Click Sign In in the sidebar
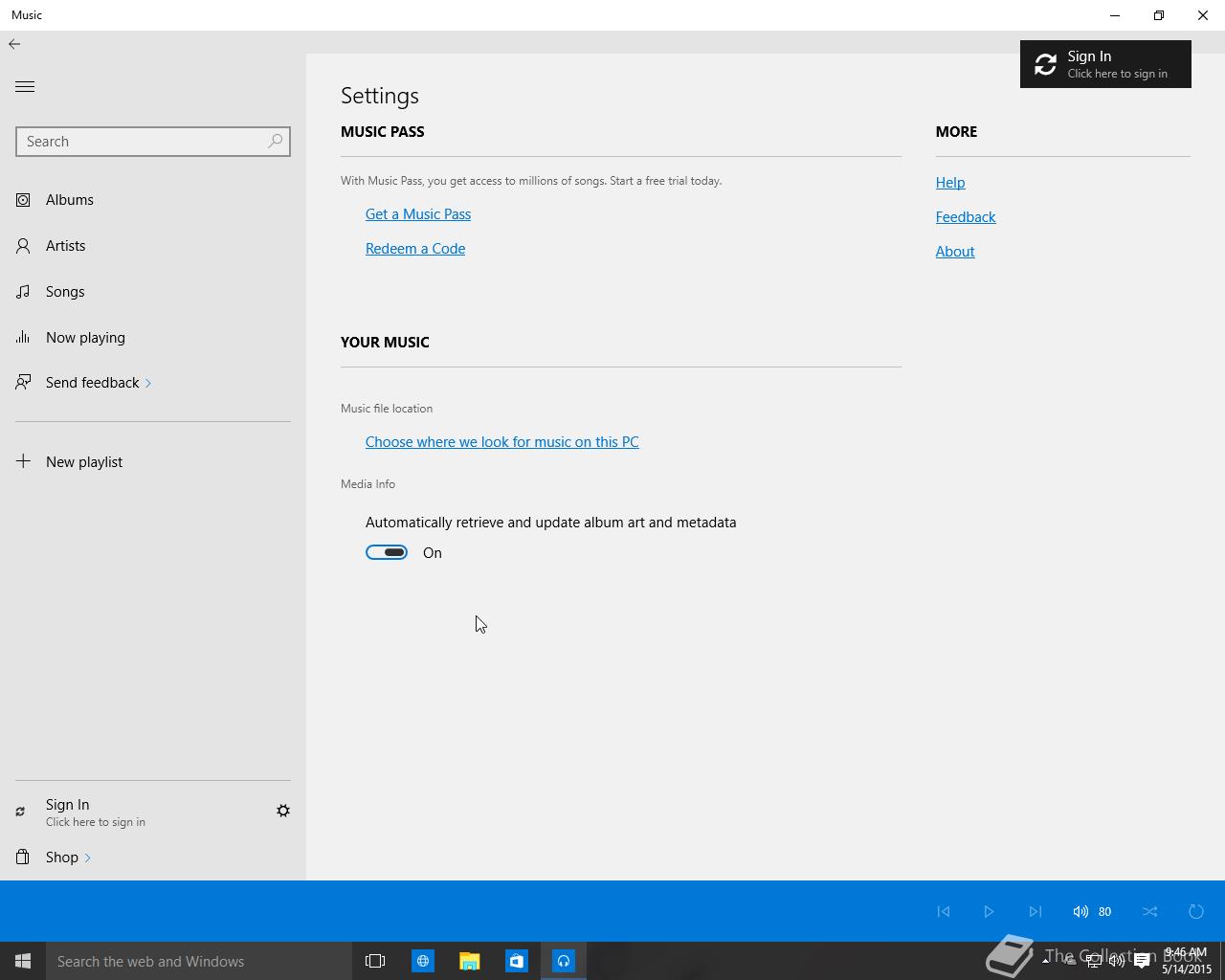Image resolution: width=1225 pixels, height=980 pixels. (96, 812)
